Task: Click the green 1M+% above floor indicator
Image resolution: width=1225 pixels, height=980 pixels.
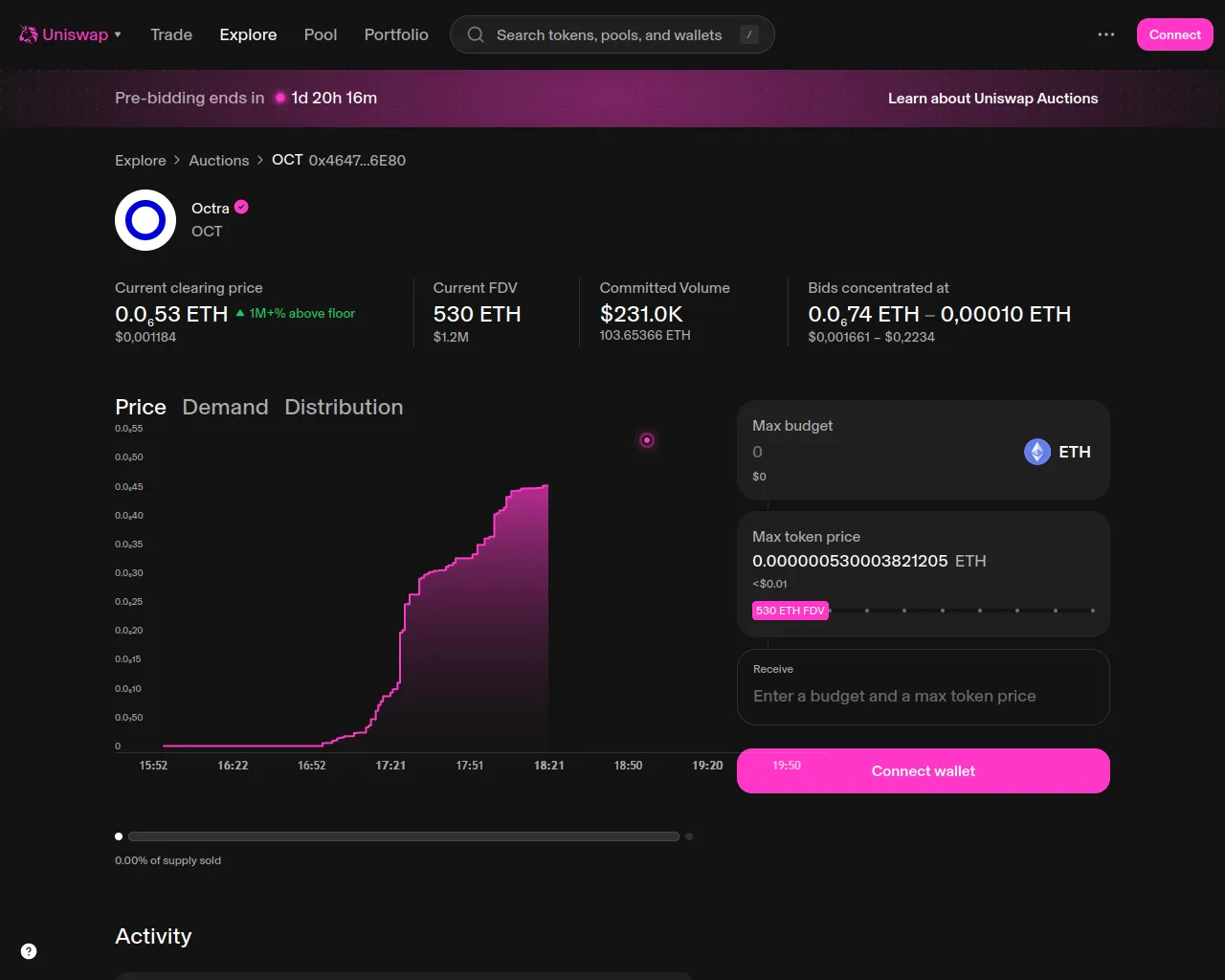Action: [x=295, y=313]
